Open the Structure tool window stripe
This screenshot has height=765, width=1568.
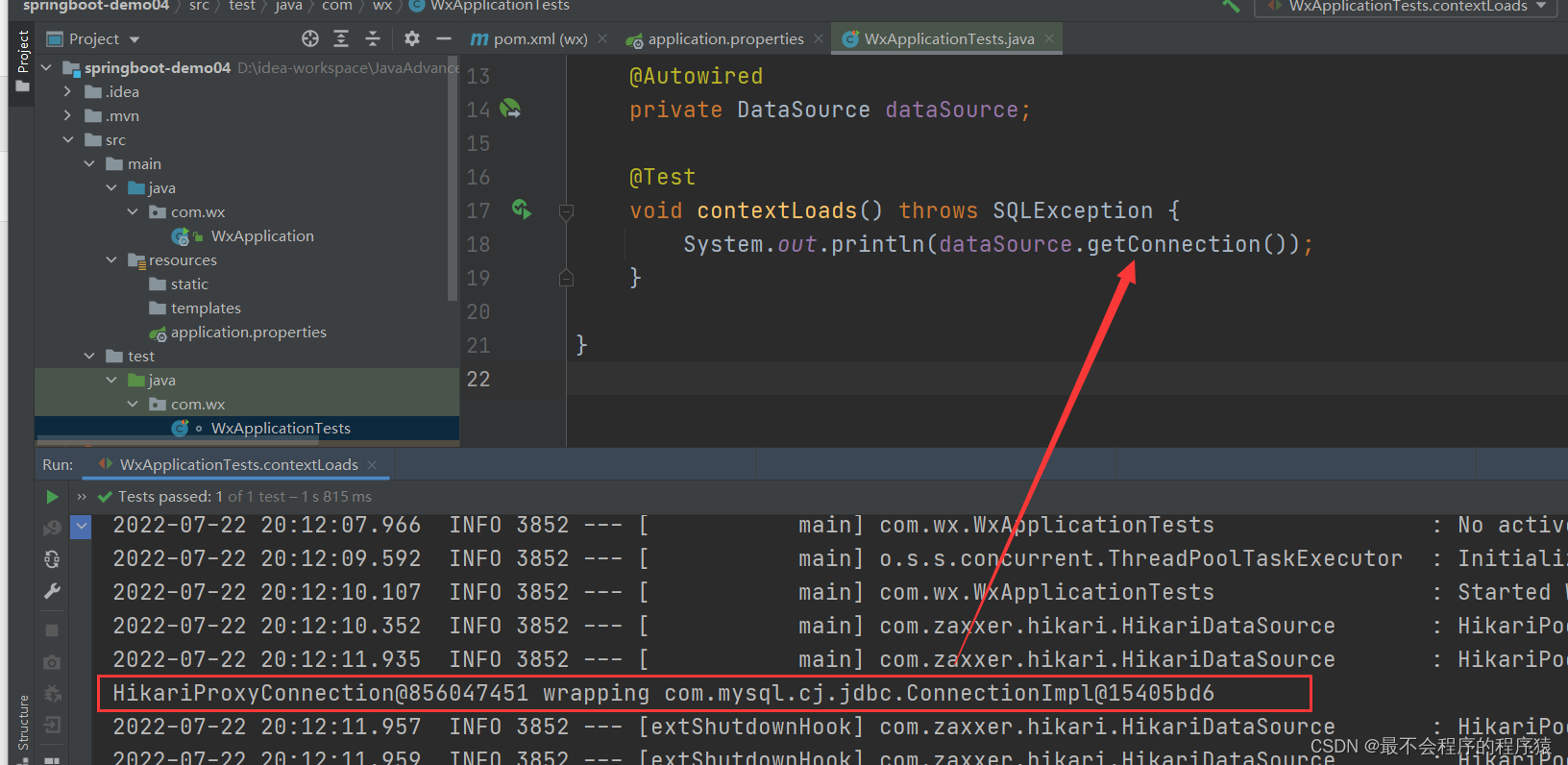tap(23, 722)
